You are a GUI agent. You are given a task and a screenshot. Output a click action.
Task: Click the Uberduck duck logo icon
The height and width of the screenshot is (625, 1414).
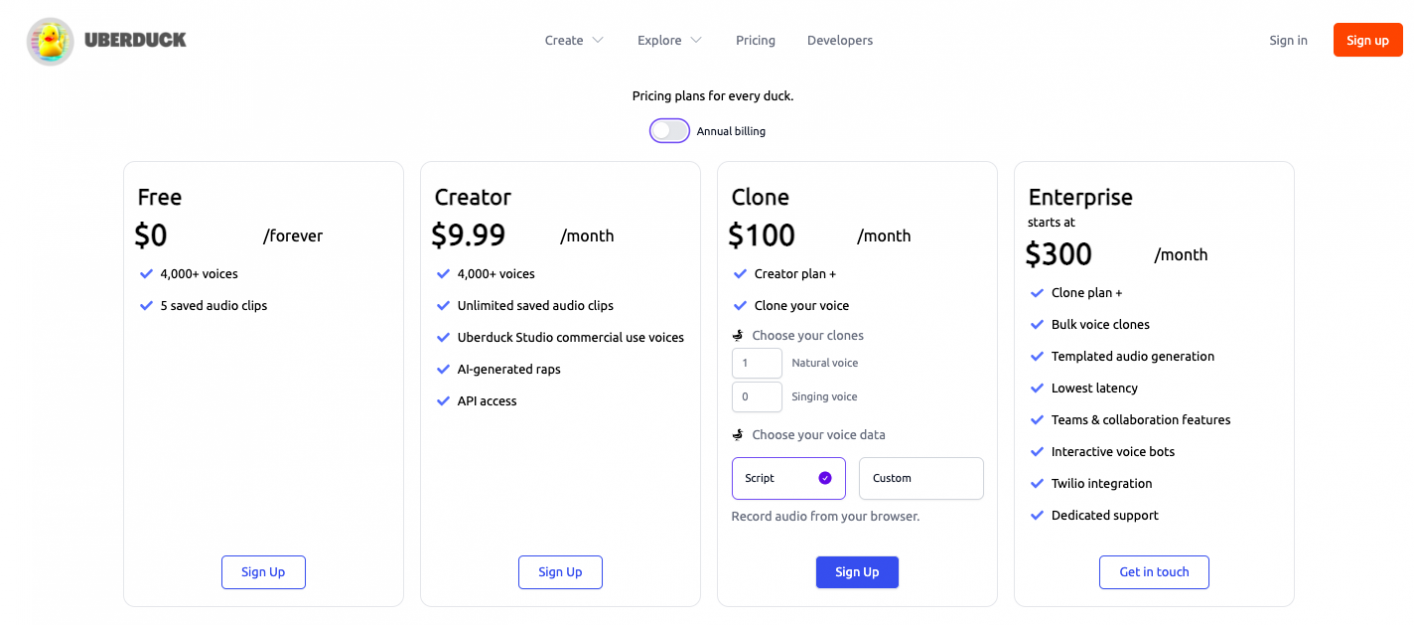(x=50, y=41)
